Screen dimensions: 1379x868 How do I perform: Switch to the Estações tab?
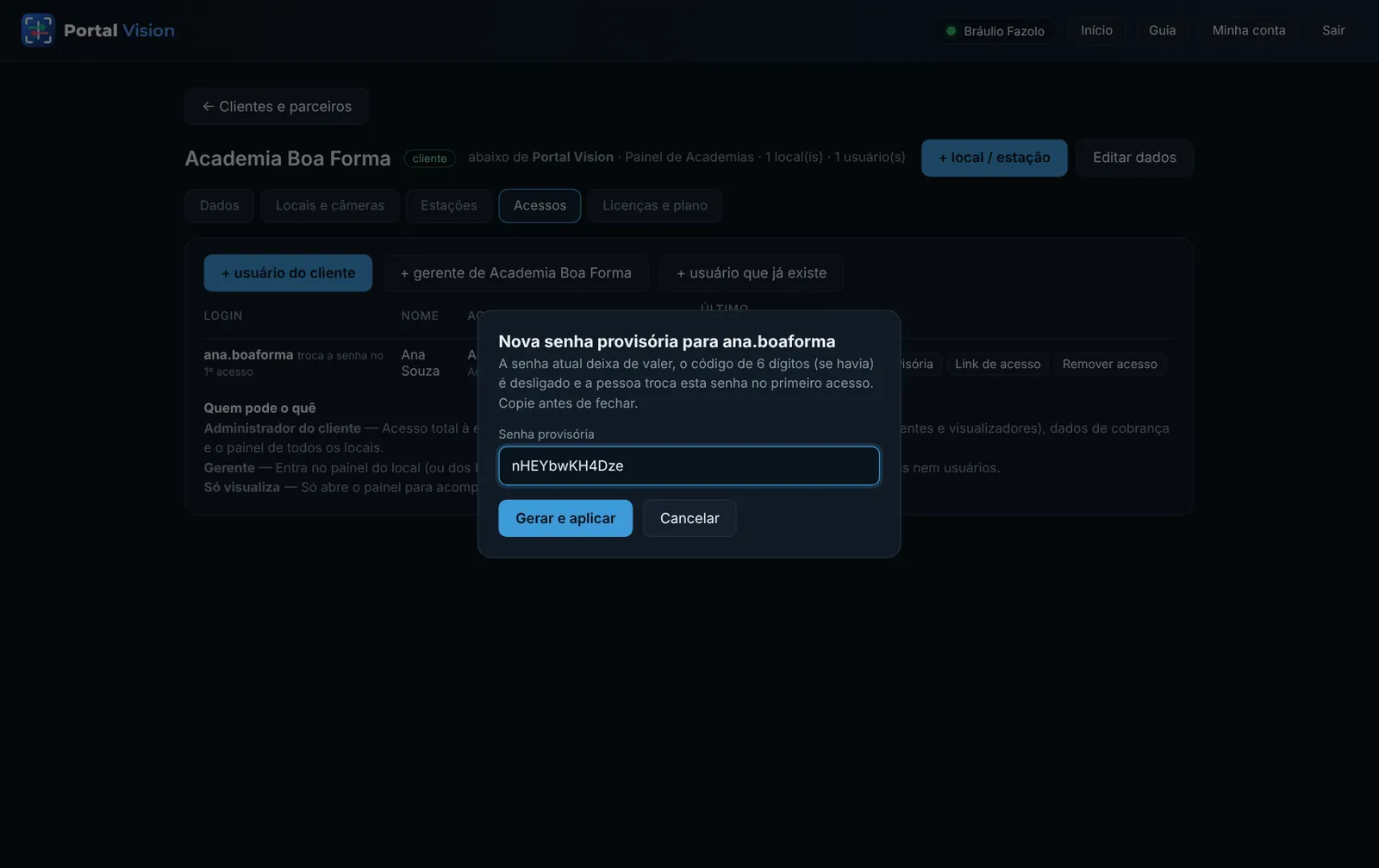[x=448, y=205]
